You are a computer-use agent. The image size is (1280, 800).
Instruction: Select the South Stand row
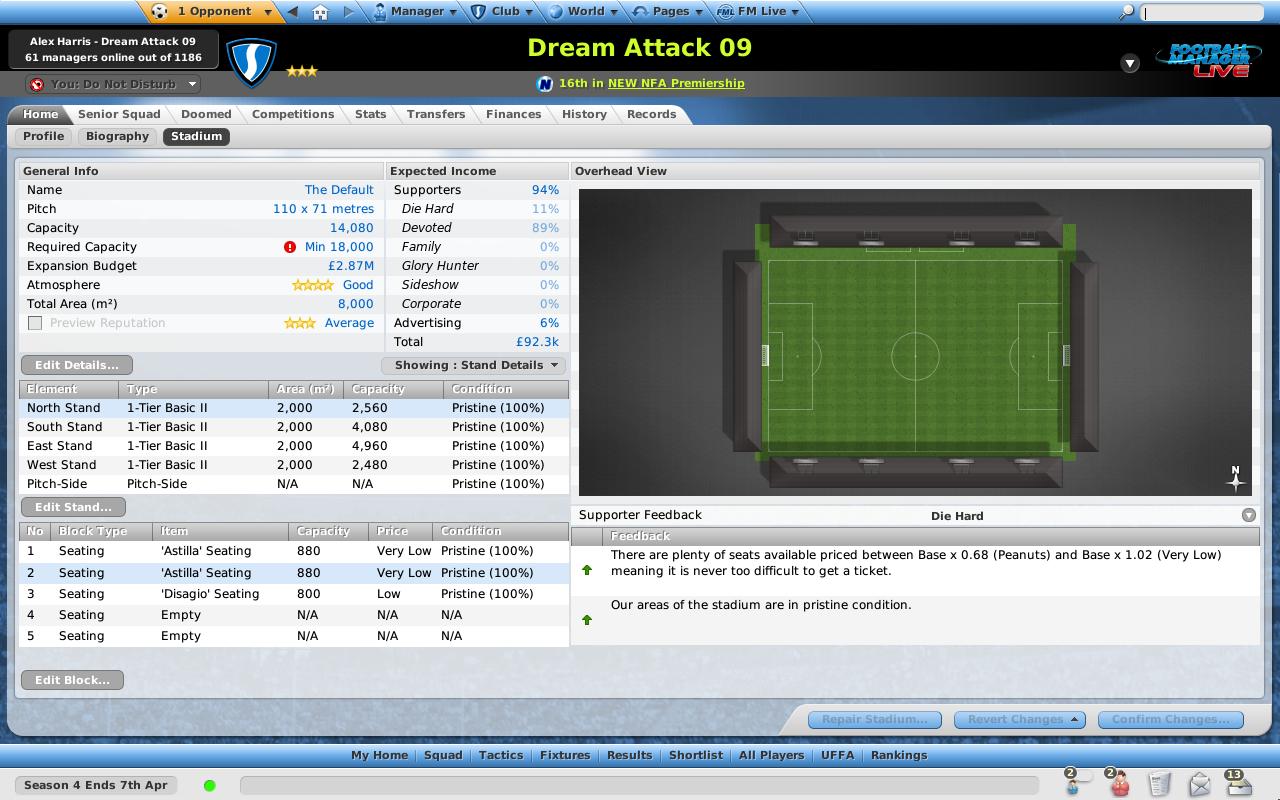click(294, 427)
